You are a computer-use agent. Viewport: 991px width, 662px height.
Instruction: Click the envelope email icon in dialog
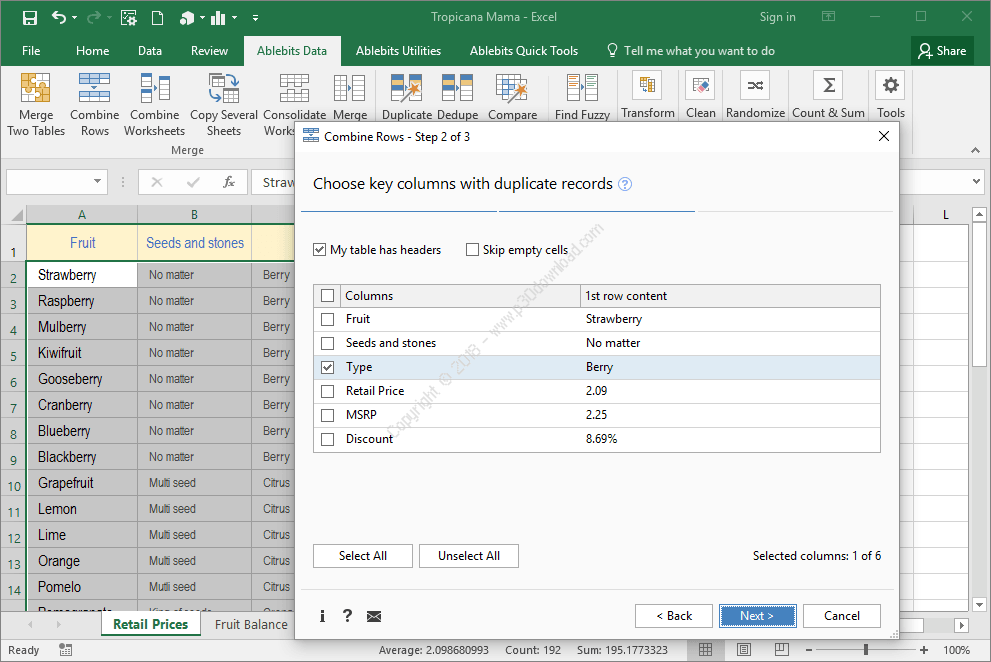pyautogui.click(x=374, y=616)
